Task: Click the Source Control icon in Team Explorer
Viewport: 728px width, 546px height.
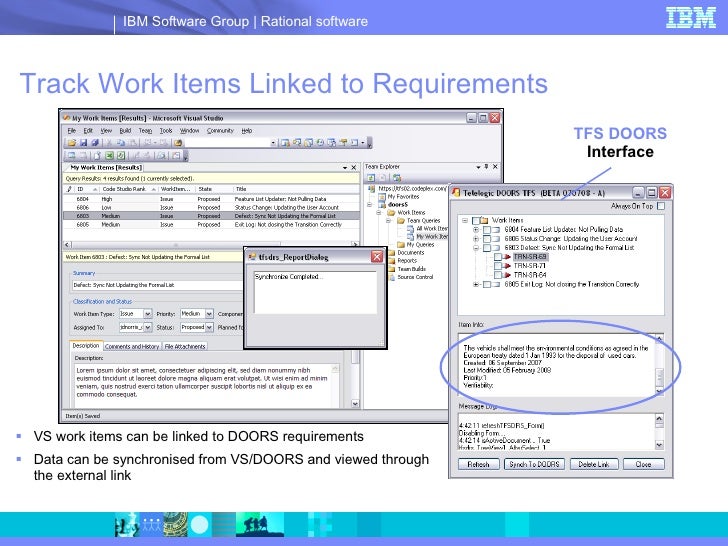Action: pos(391,277)
